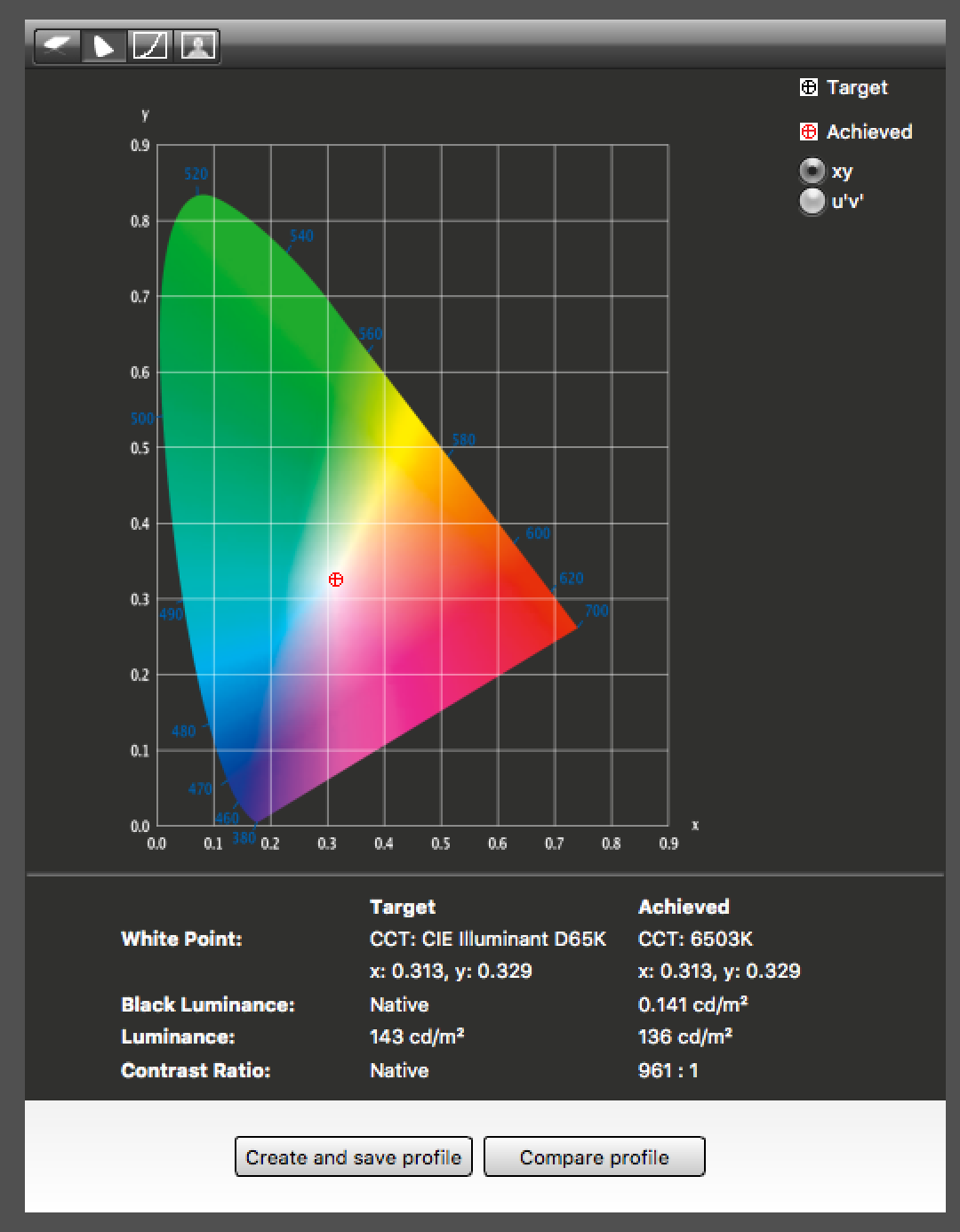
Task: Open the gamut triangle view icon
Action: pos(103,46)
